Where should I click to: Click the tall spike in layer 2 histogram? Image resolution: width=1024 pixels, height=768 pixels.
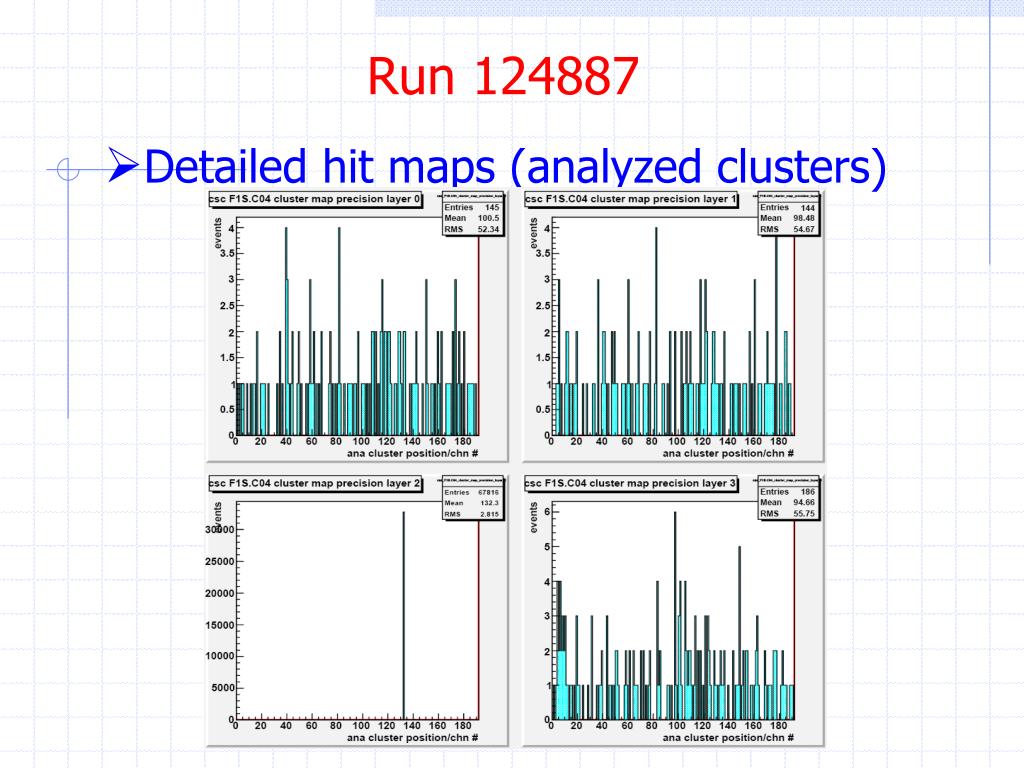point(404,614)
